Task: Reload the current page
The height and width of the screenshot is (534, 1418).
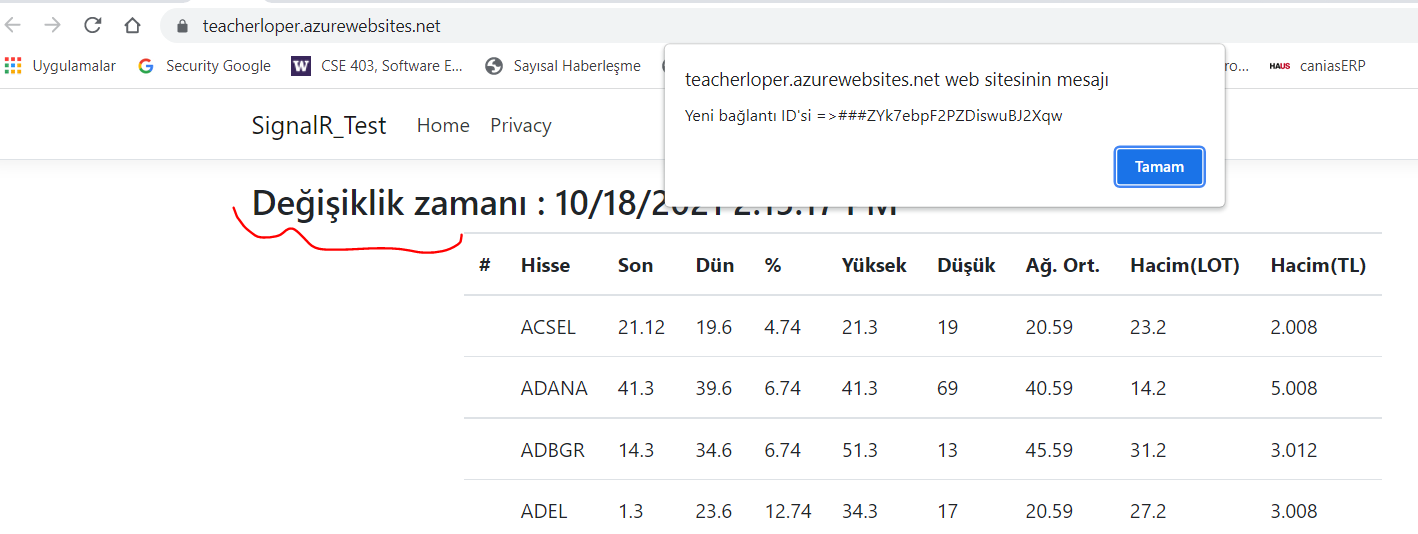Action: [x=93, y=26]
